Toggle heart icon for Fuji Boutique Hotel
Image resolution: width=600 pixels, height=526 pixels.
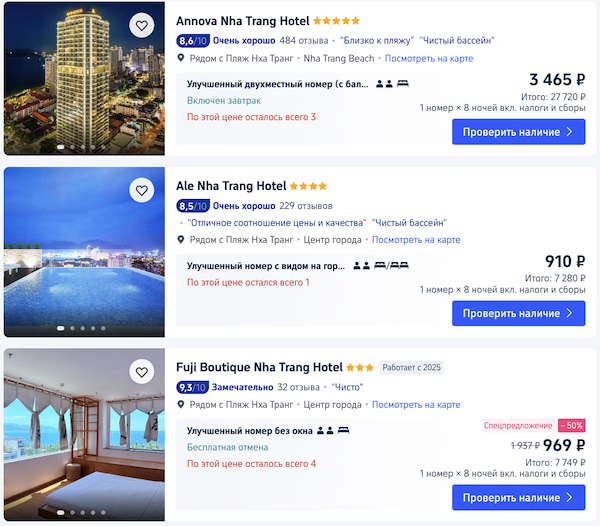(x=142, y=372)
